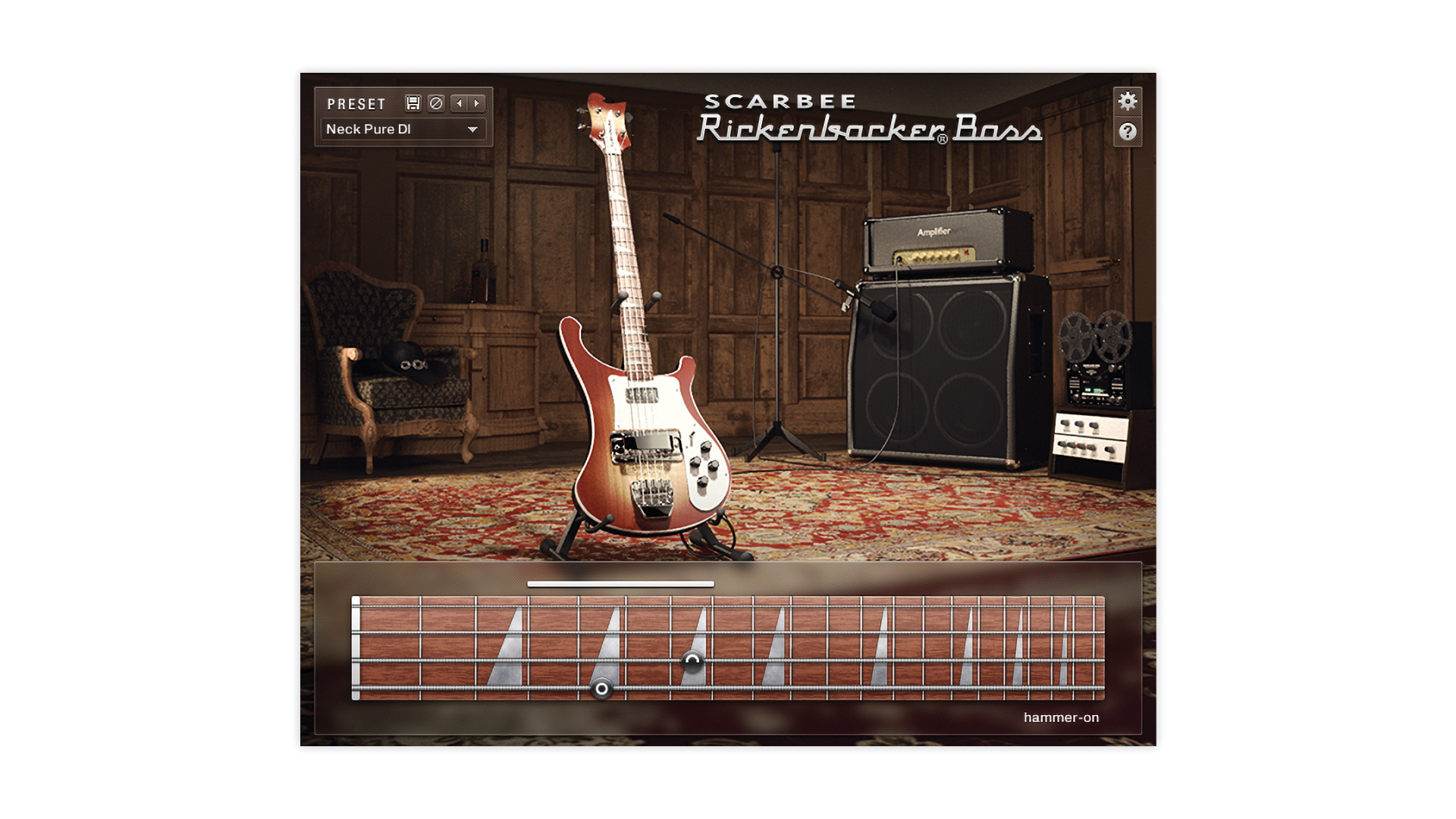Click the reel-to-reel tape recorder
The width and height of the screenshot is (1456, 819).
click(x=1103, y=360)
